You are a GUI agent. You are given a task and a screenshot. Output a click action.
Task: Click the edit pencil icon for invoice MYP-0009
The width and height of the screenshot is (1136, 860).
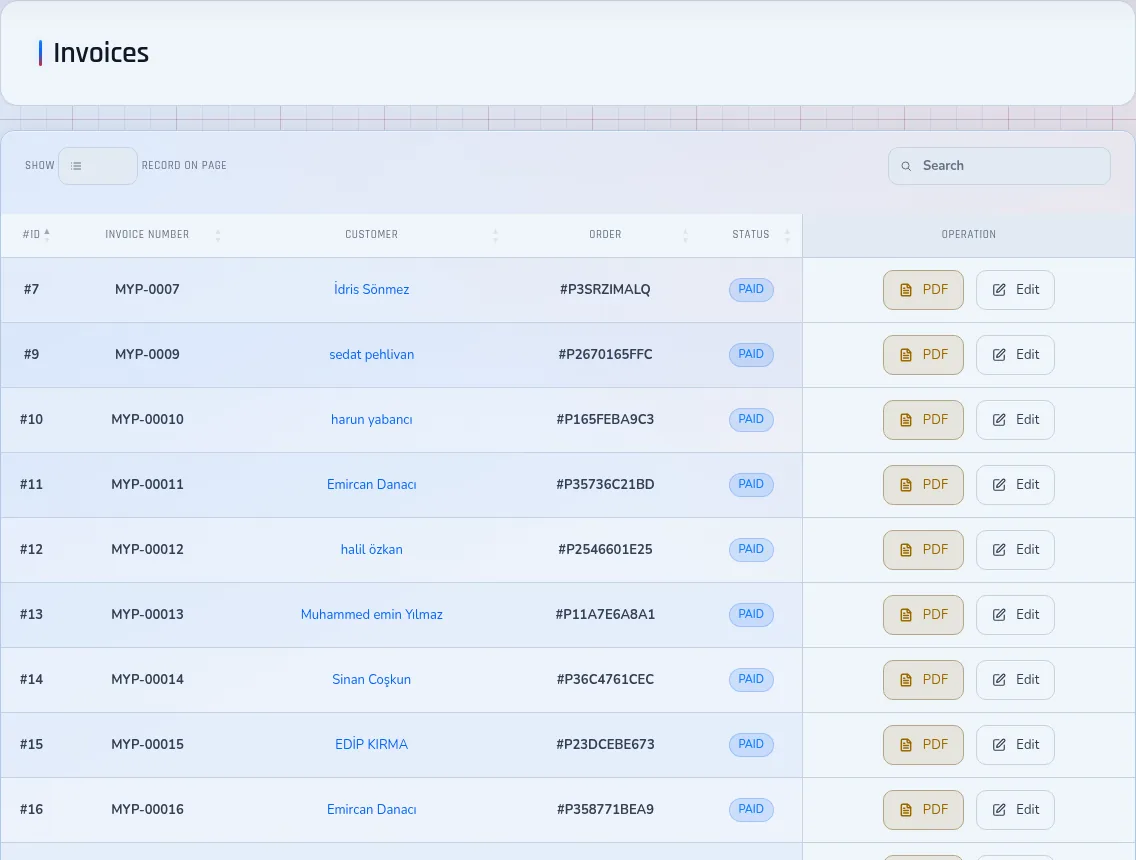click(x=999, y=355)
